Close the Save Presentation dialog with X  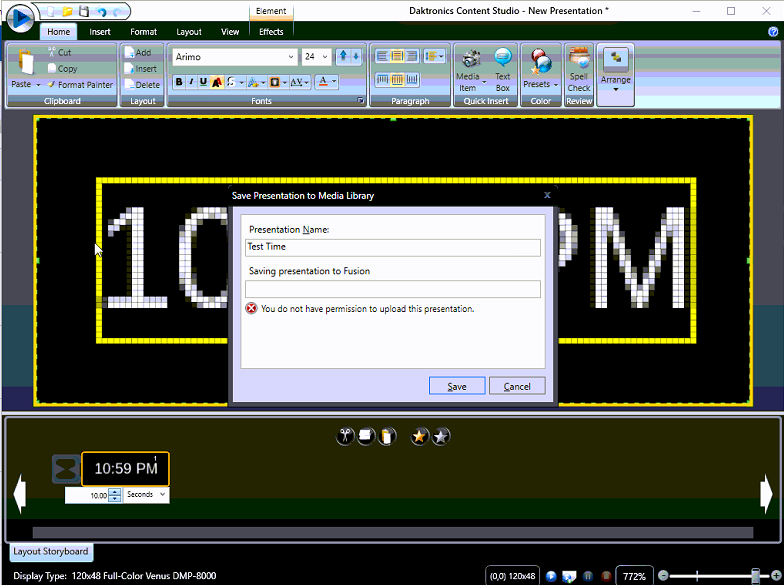547,195
